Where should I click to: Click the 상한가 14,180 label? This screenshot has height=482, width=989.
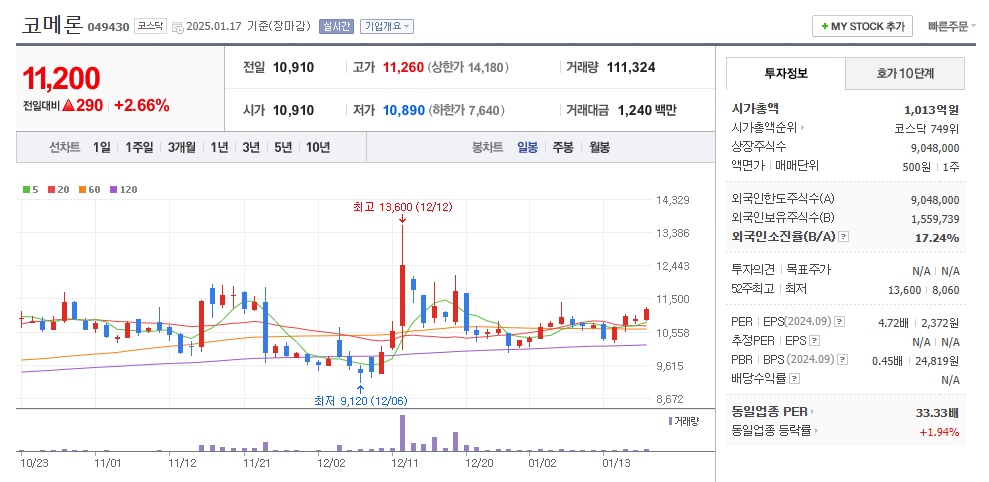[x=468, y=68]
